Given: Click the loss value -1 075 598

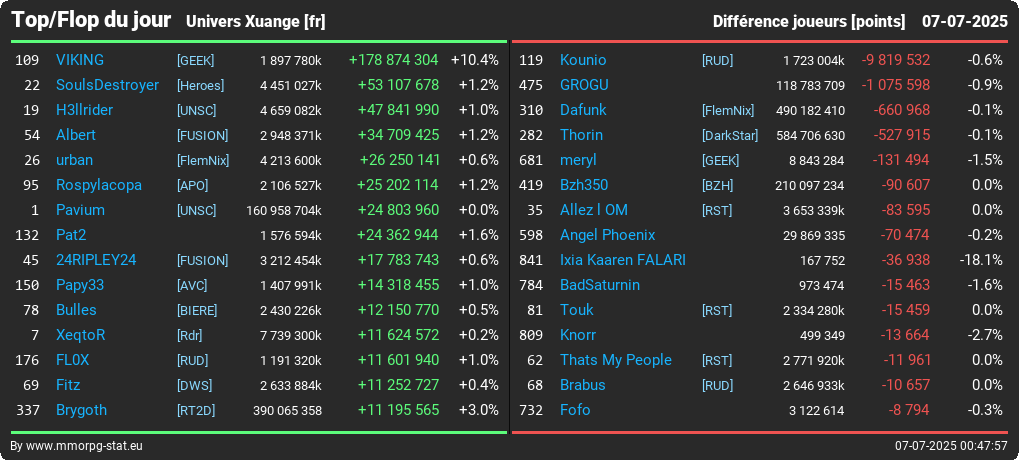Looking at the screenshot, I should (896, 85).
